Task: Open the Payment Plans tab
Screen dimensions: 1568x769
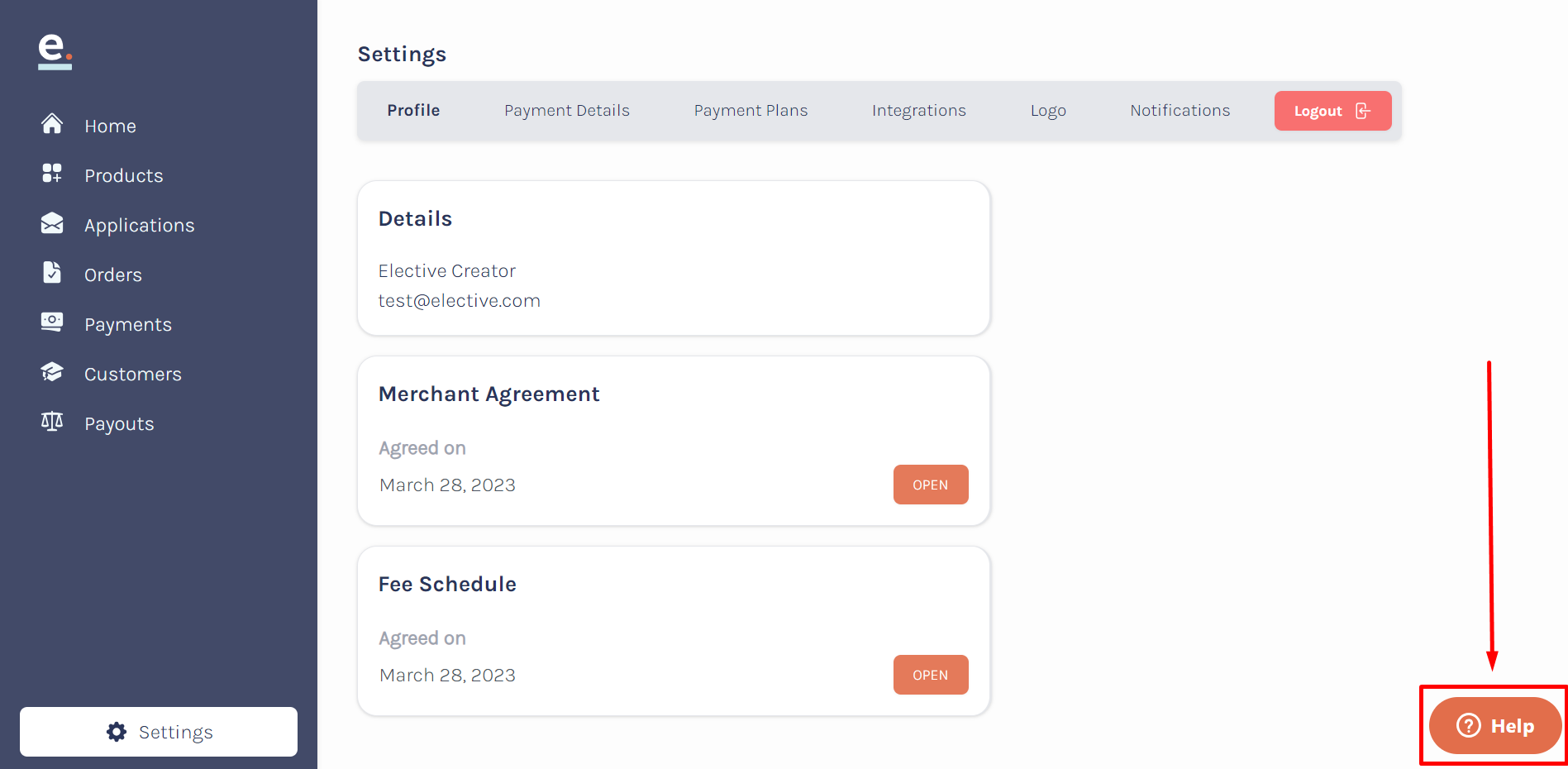Action: pyautogui.click(x=751, y=111)
